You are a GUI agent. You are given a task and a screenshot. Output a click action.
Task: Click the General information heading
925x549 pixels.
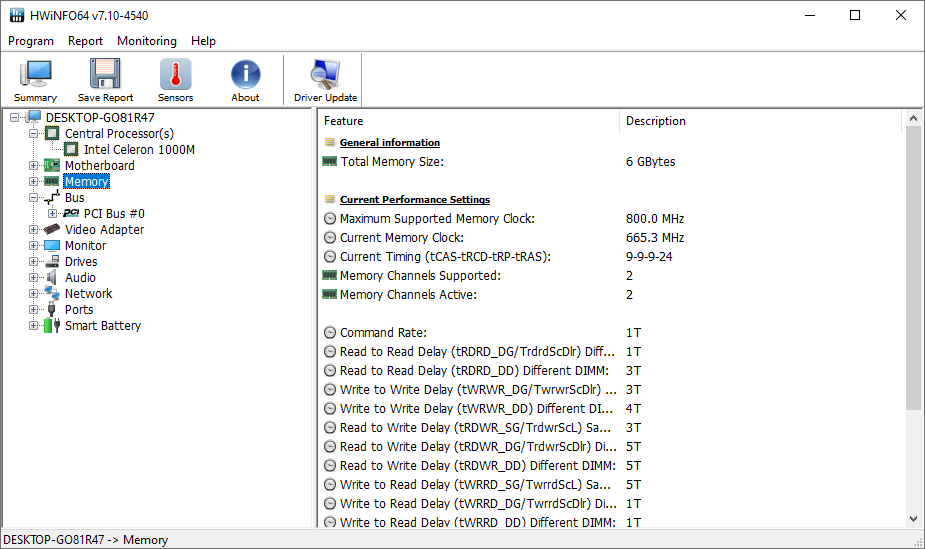pyautogui.click(x=389, y=142)
